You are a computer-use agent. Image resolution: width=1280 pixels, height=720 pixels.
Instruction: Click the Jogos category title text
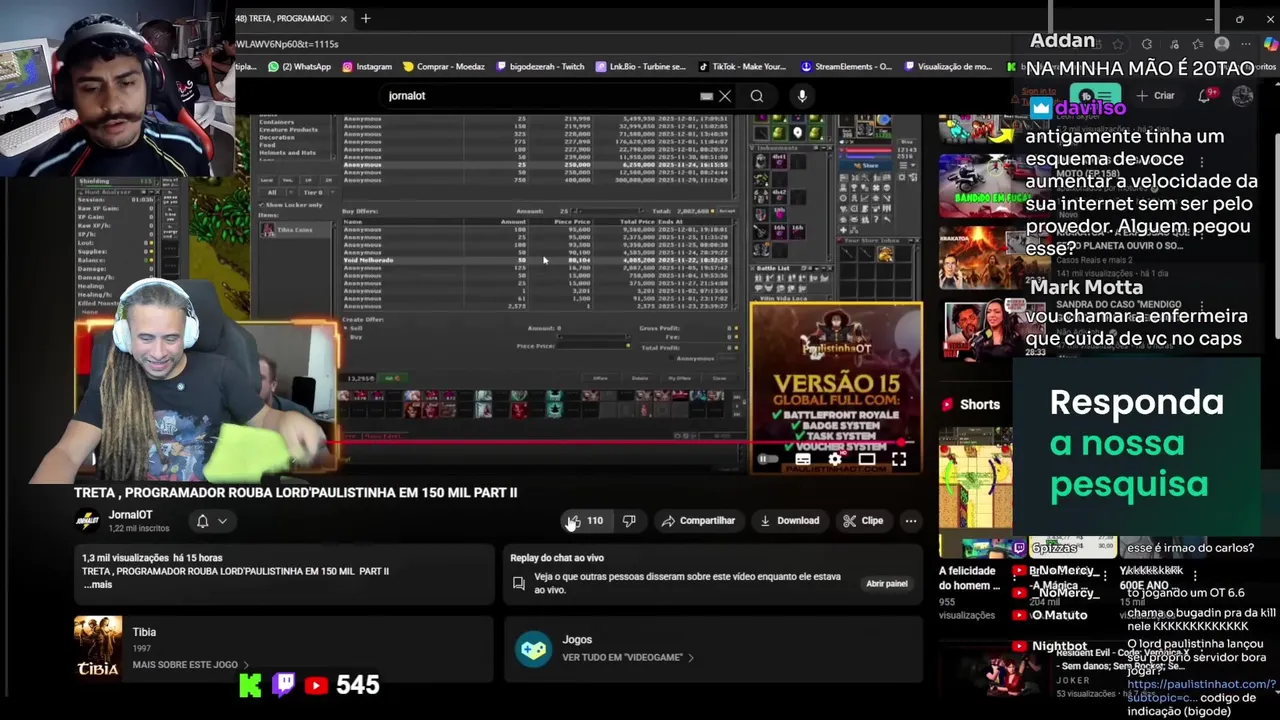pyautogui.click(x=577, y=640)
